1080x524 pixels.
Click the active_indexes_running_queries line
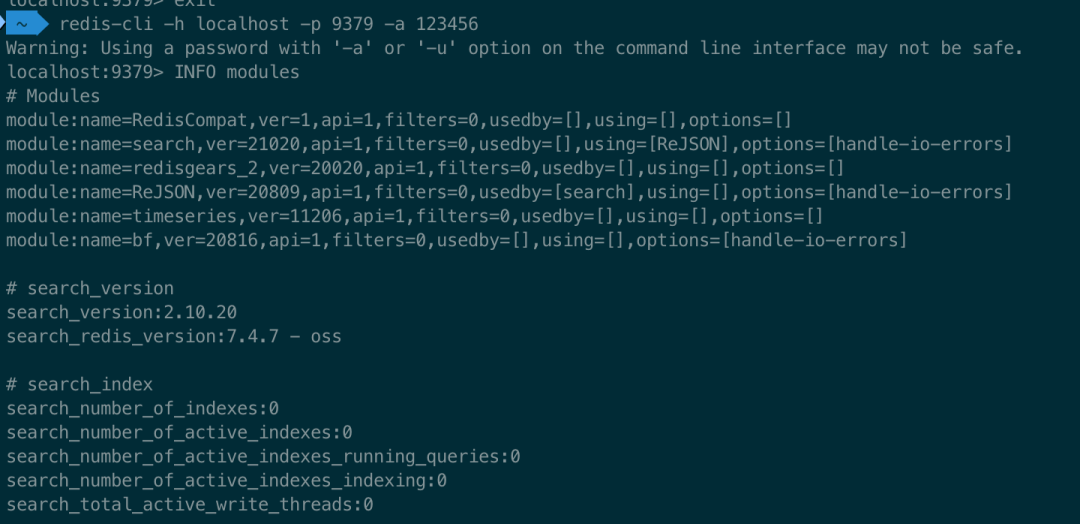click(263, 456)
